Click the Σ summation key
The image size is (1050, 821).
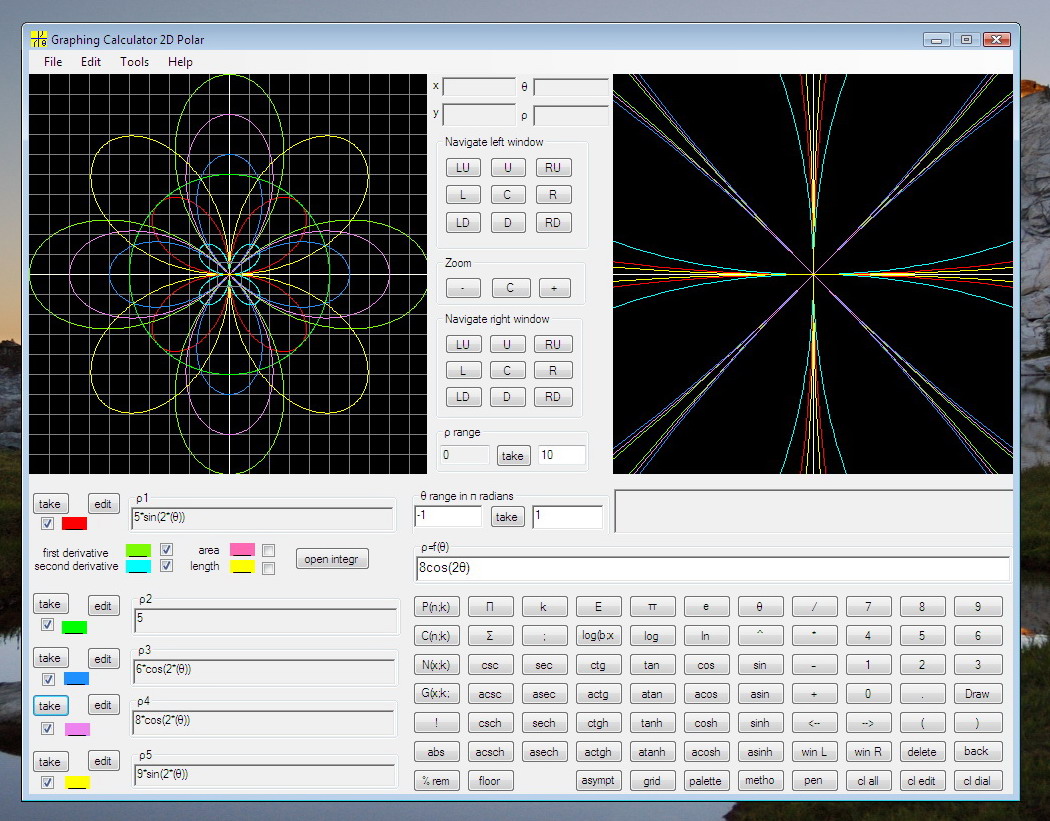point(490,636)
